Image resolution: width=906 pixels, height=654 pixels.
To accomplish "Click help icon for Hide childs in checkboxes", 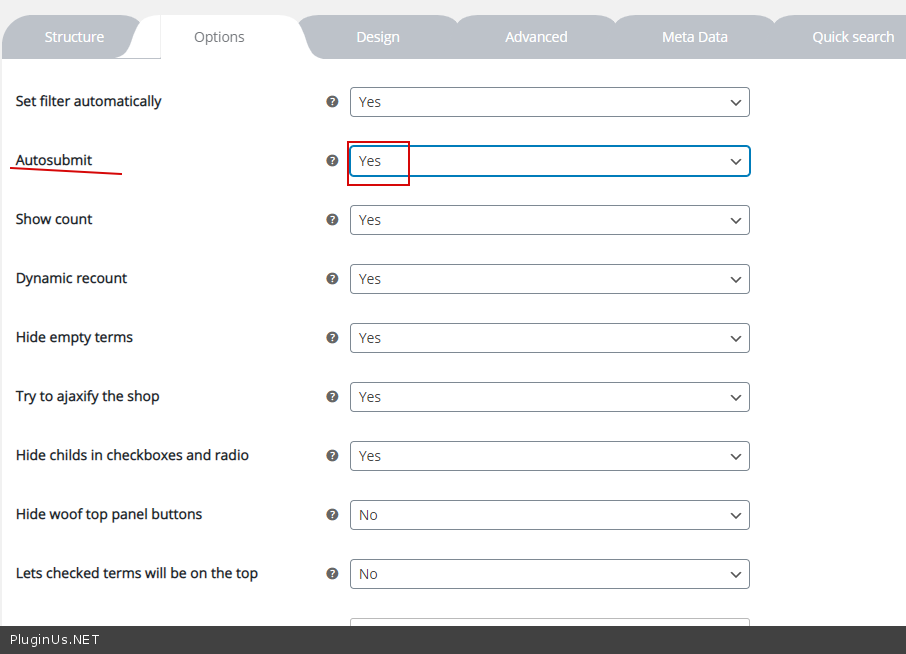I will 332,456.
